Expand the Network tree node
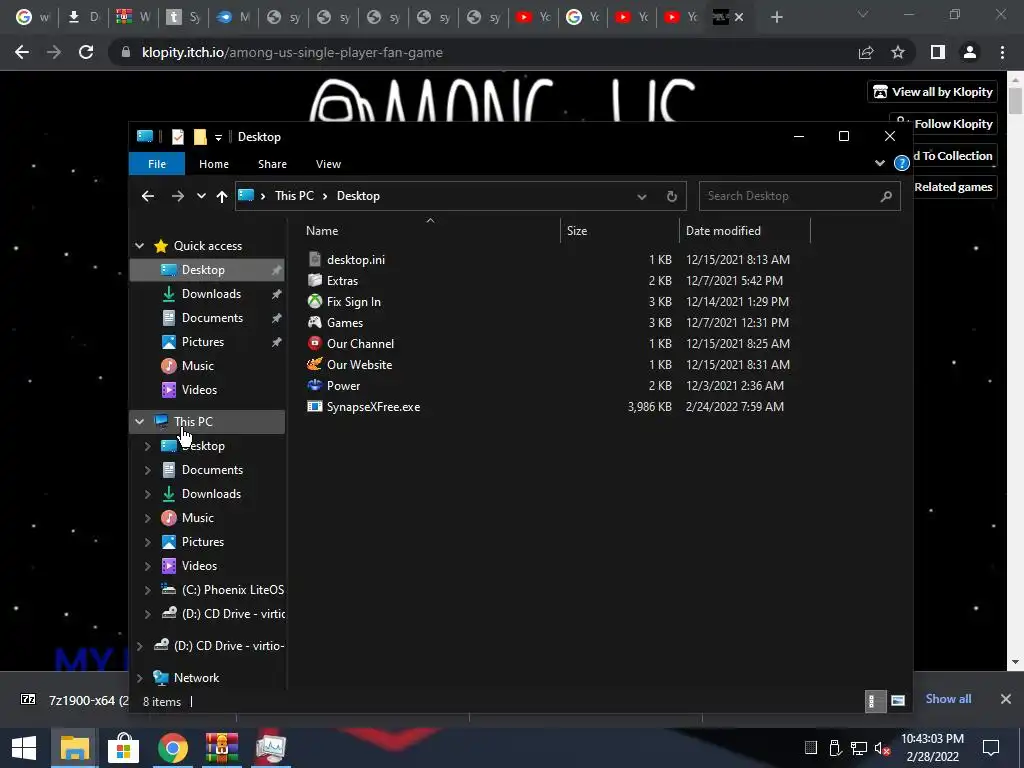 139,678
